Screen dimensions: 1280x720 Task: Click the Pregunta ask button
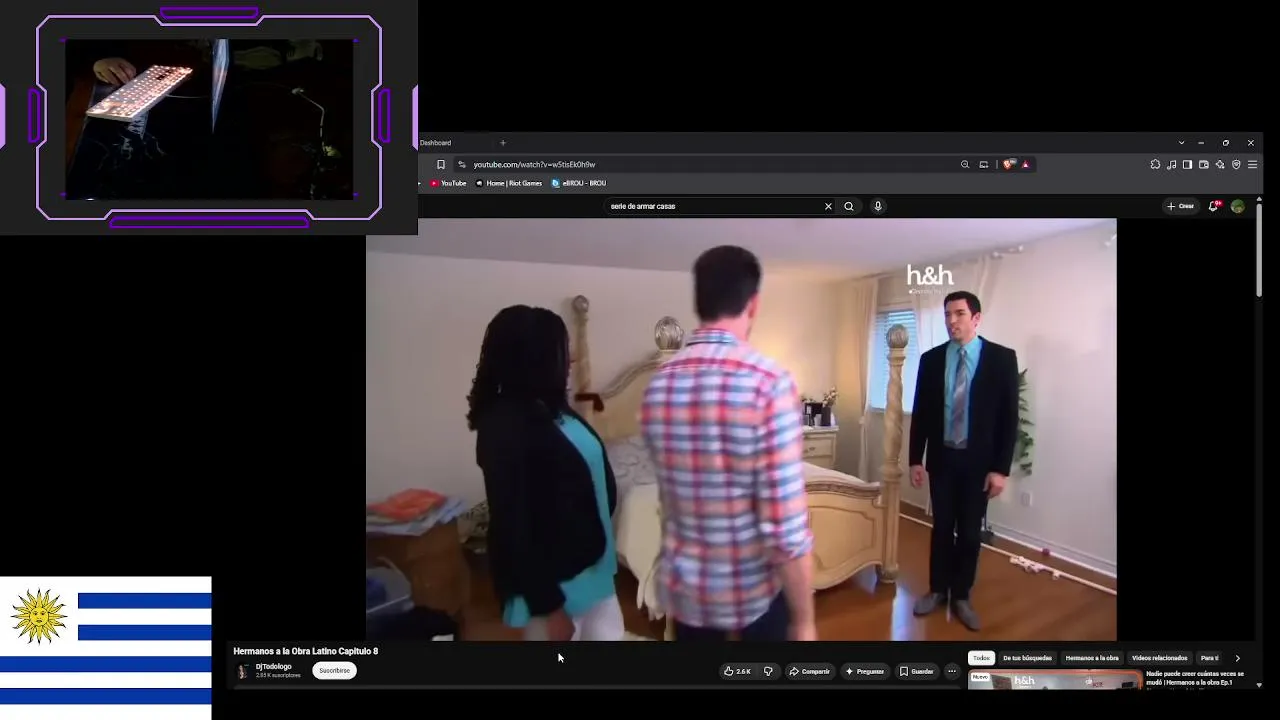point(864,672)
